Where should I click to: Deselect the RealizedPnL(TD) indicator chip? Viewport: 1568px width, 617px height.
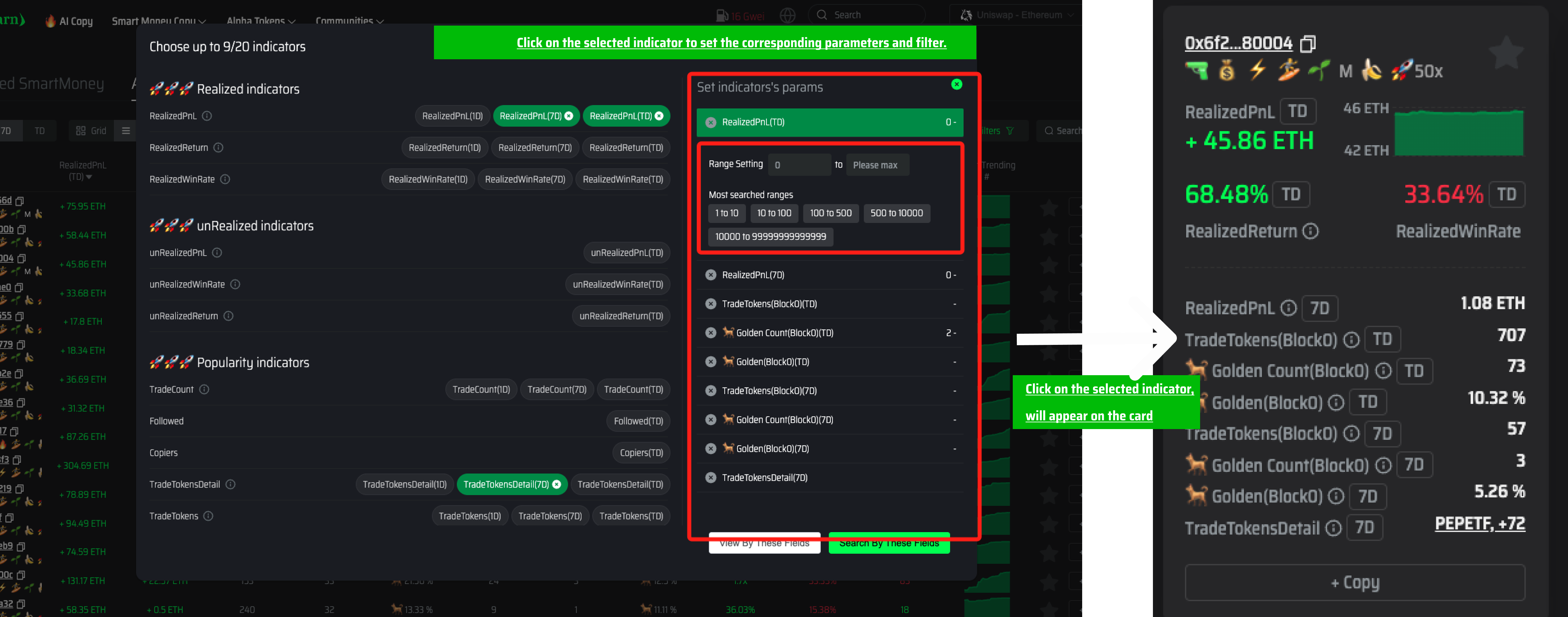click(x=659, y=116)
